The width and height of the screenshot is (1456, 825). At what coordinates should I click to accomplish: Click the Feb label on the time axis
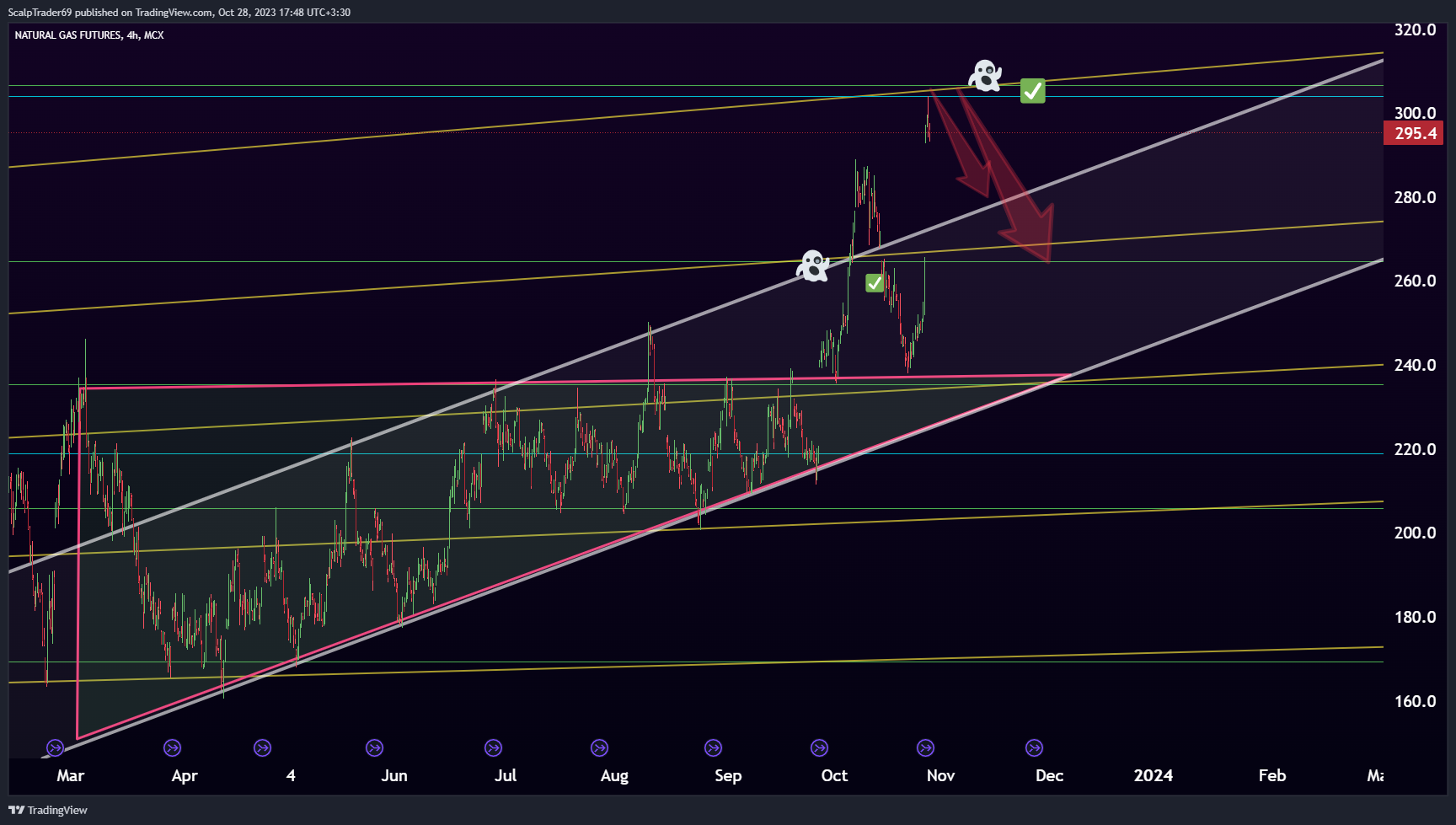[1271, 775]
